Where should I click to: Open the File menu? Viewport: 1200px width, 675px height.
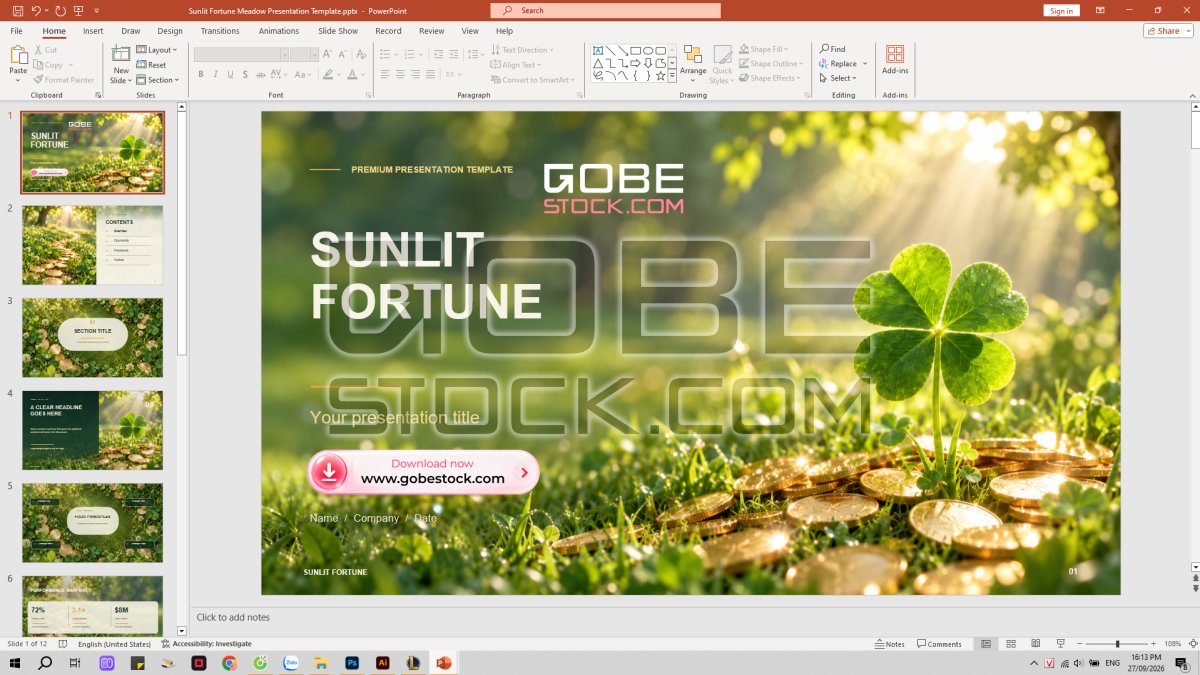point(17,31)
